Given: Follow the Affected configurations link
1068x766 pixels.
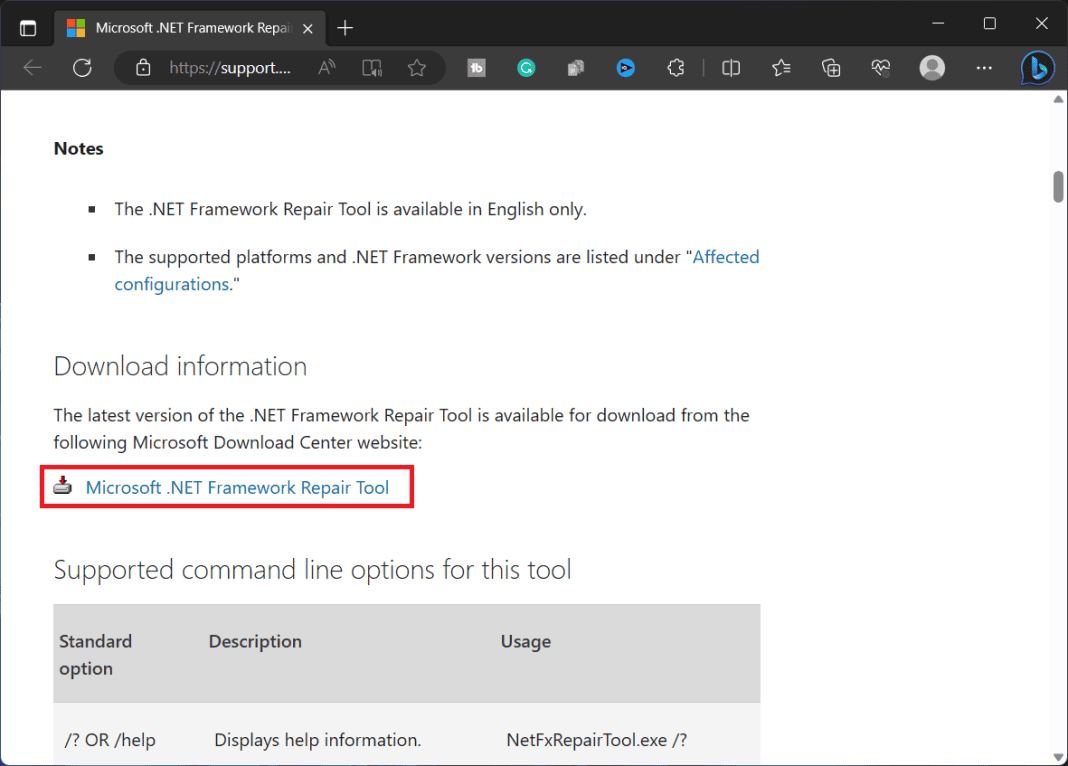Looking at the screenshot, I should pos(726,257).
